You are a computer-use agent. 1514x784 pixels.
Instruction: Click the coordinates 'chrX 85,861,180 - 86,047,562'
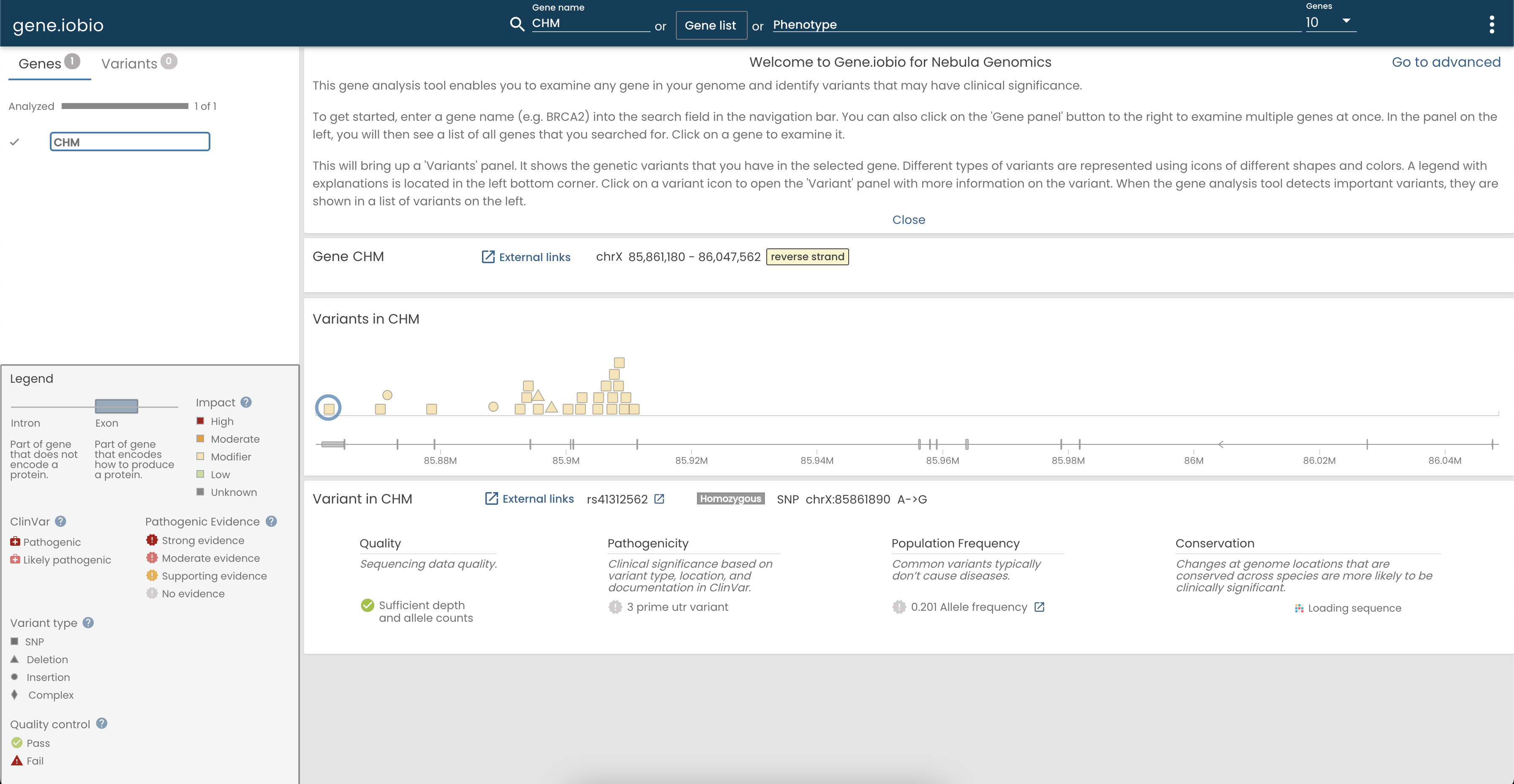678,257
